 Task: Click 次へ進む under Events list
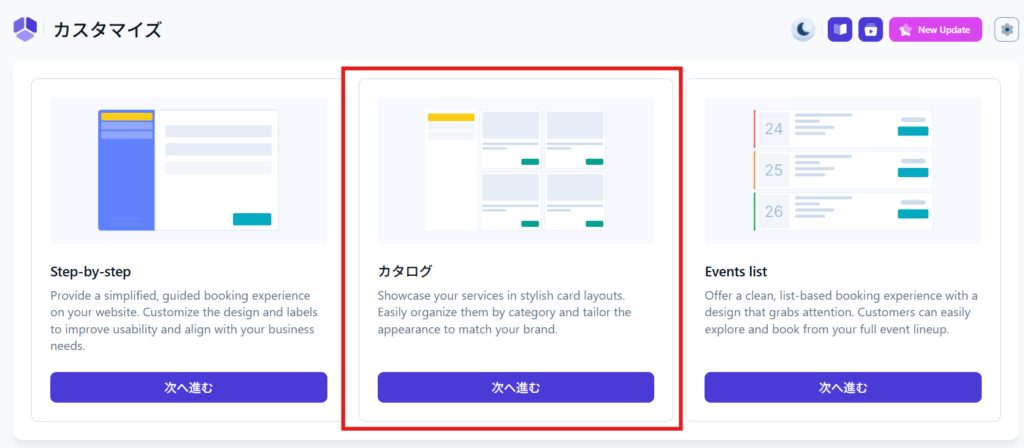(x=842, y=387)
